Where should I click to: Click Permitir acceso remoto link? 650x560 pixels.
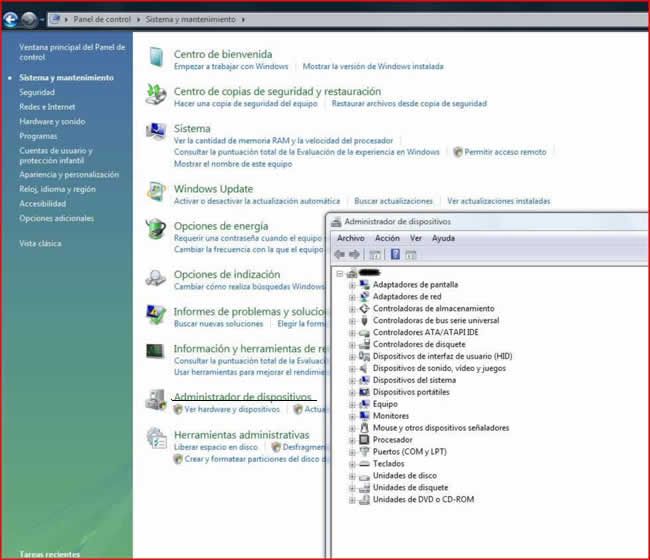[505, 152]
